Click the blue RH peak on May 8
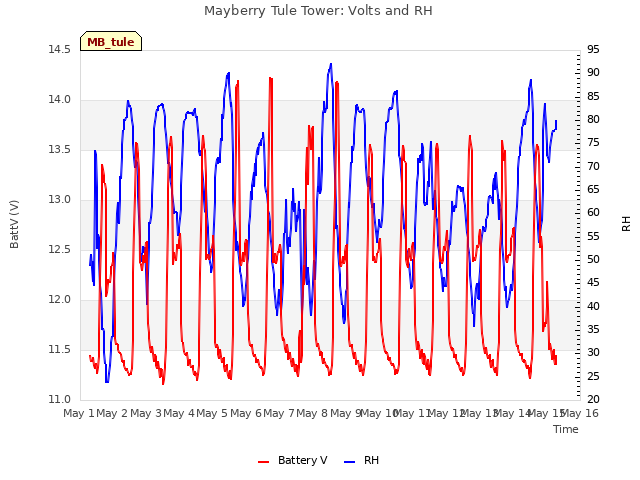 pos(331,64)
